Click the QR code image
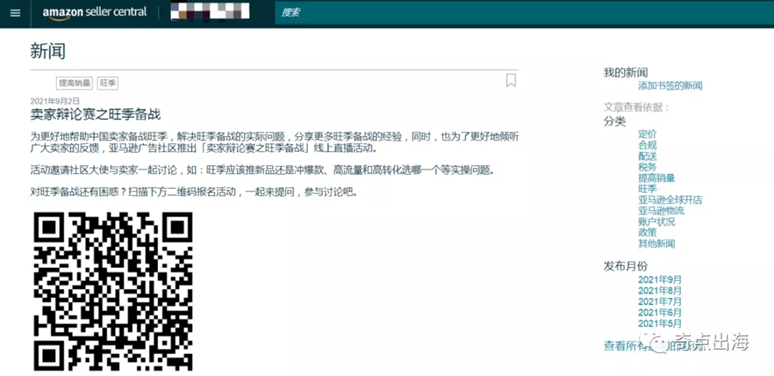Image resolution: width=774 pixels, height=376 pixels. [x=113, y=292]
